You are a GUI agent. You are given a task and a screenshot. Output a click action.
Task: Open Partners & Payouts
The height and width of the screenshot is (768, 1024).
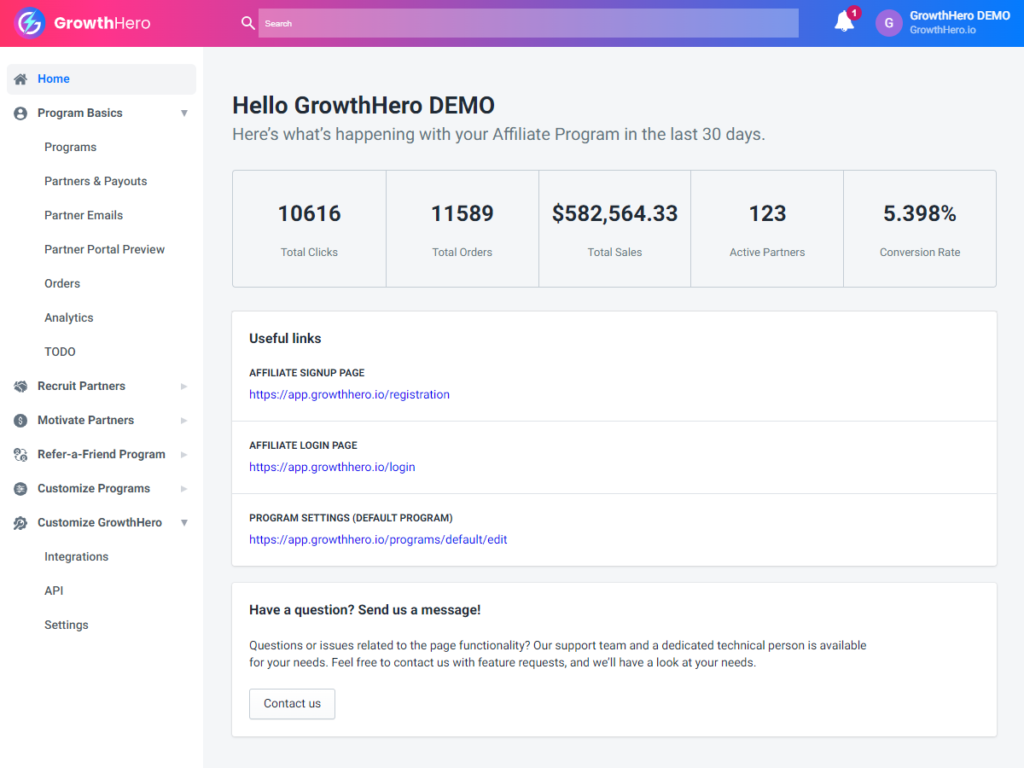pos(95,181)
